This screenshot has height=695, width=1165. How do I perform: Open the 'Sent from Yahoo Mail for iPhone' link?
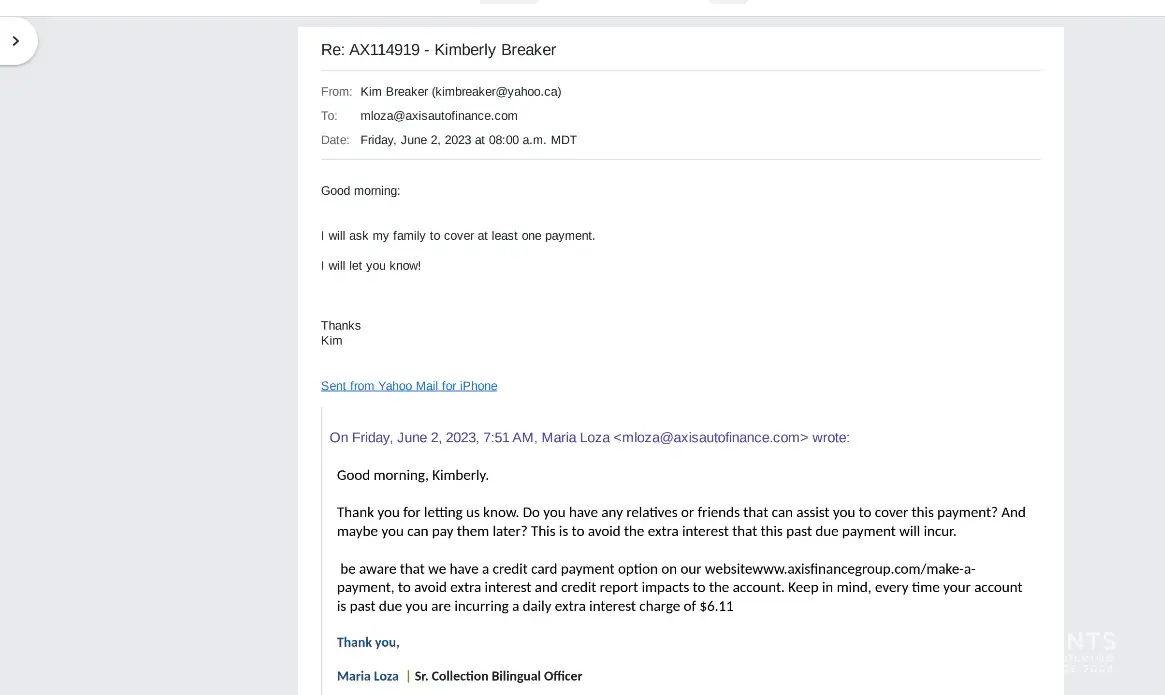(408, 386)
